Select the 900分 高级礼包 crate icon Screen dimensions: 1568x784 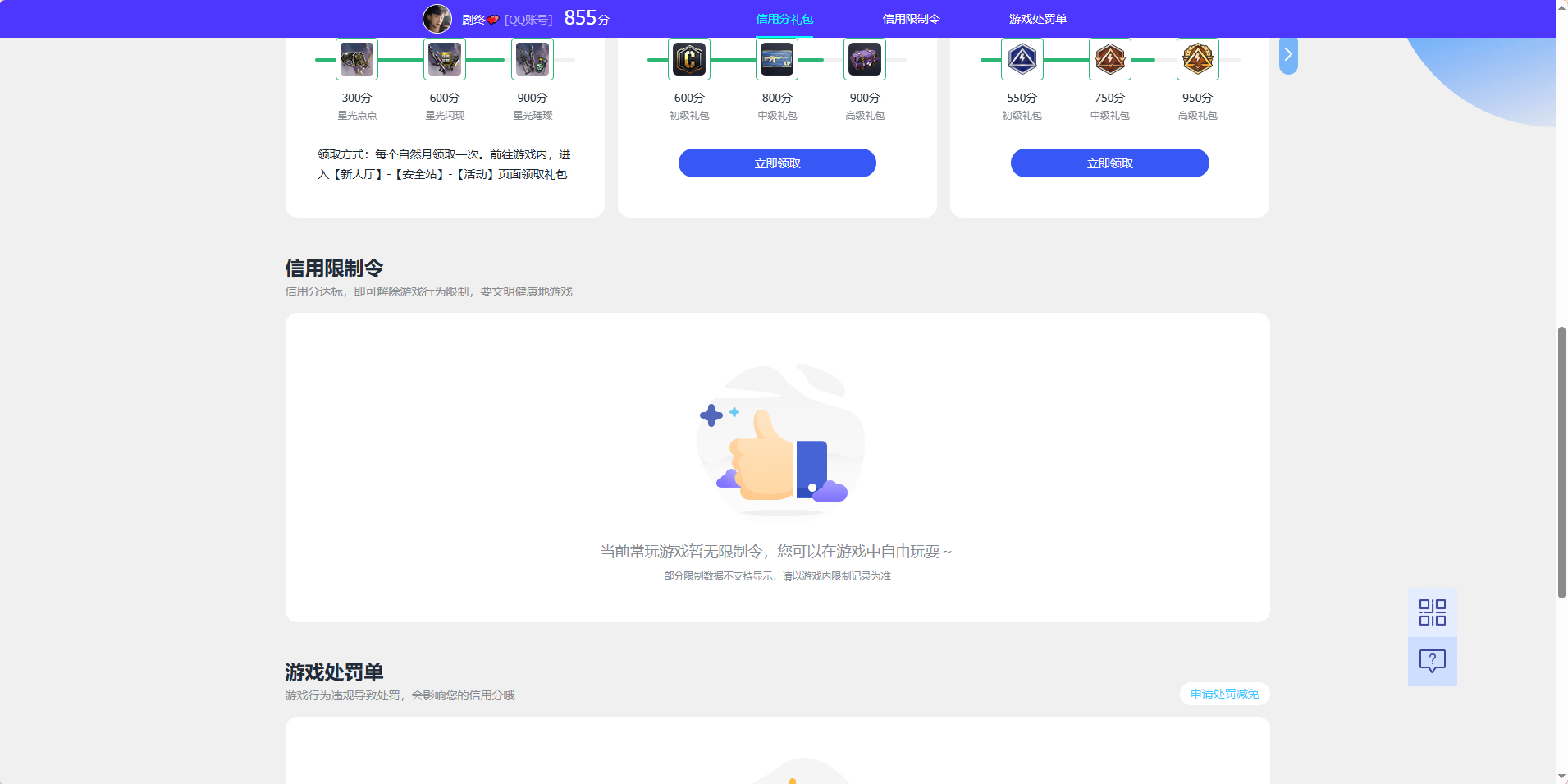tap(864, 58)
